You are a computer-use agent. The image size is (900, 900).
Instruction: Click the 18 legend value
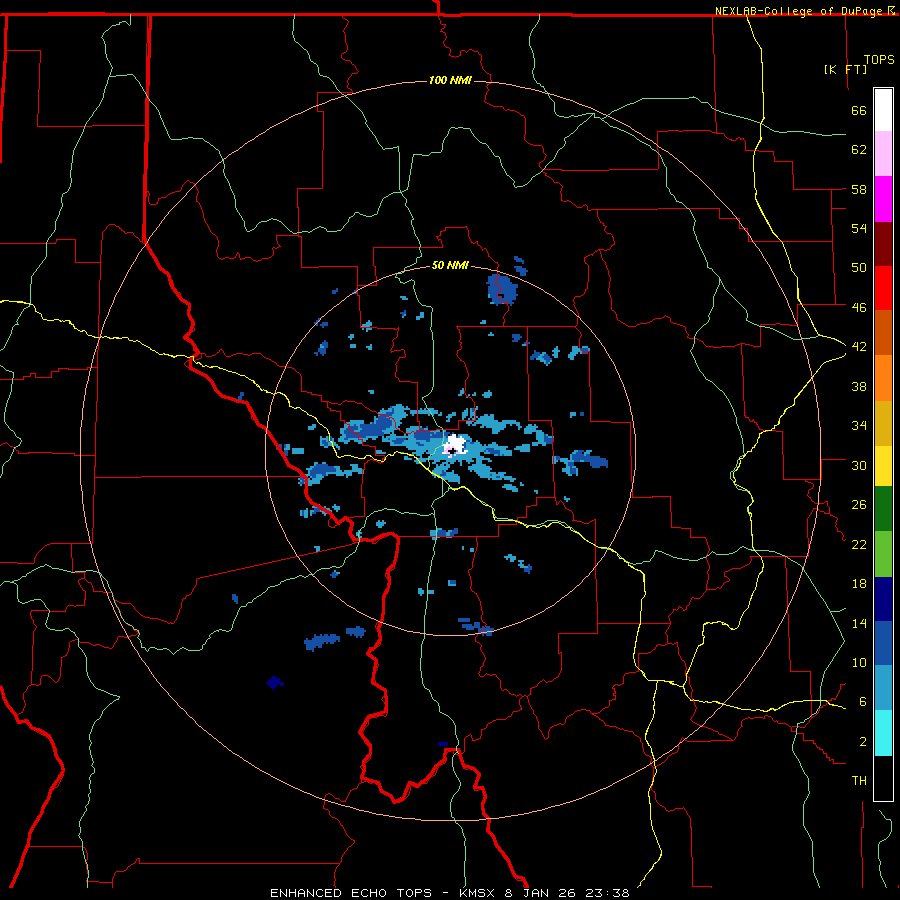[859, 584]
